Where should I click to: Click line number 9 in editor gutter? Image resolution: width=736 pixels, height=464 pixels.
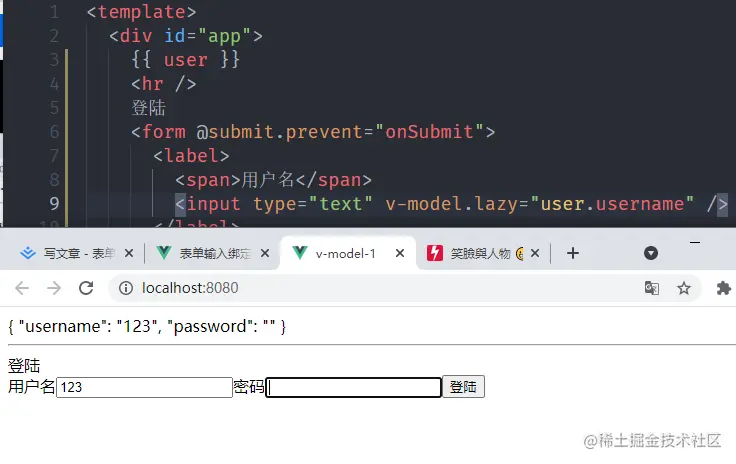click(54, 204)
